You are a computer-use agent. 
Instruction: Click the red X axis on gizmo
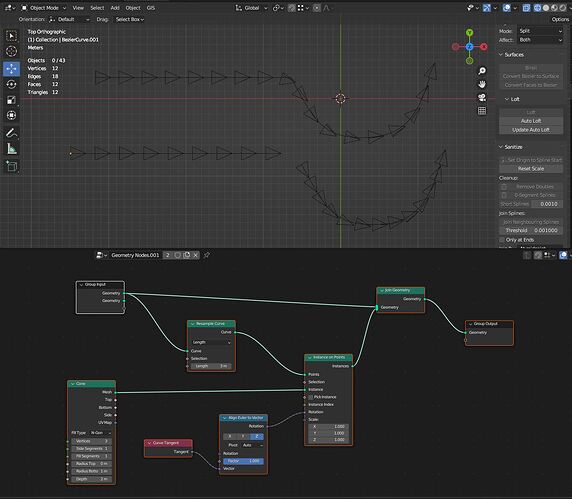pyautogui.click(x=484, y=47)
